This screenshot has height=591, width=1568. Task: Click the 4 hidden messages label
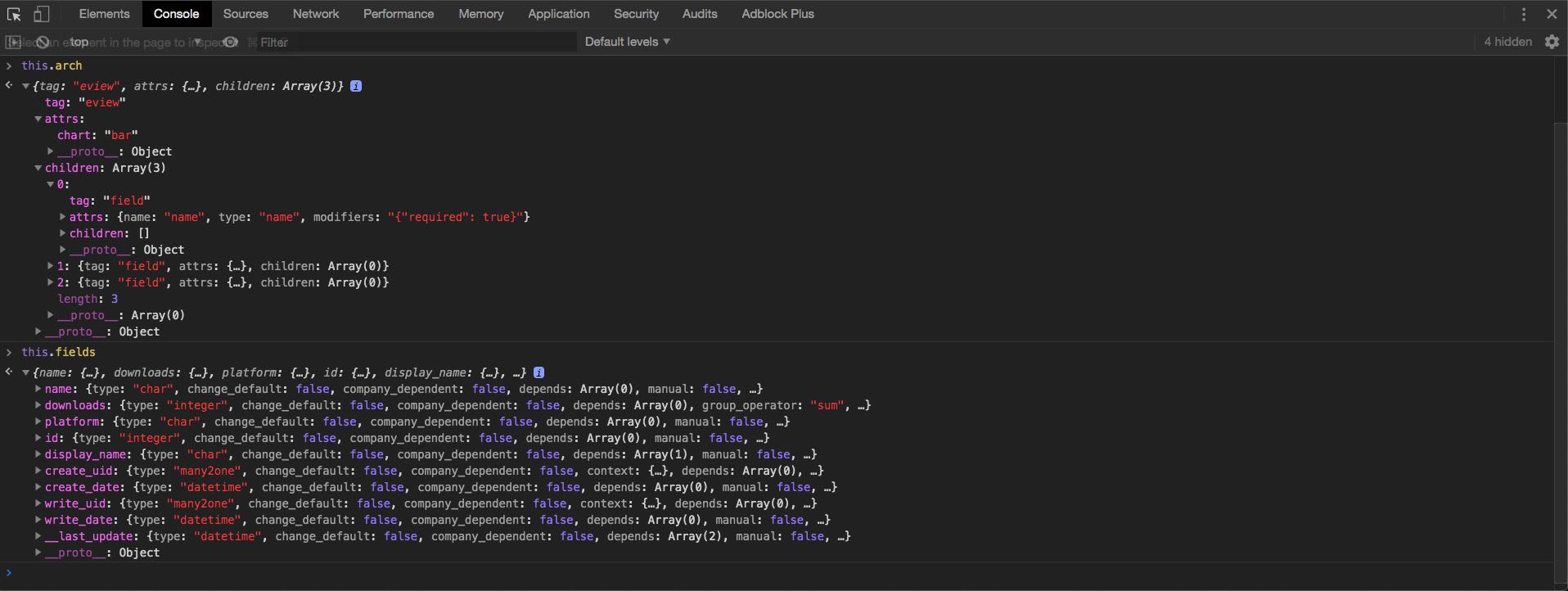tap(1507, 42)
